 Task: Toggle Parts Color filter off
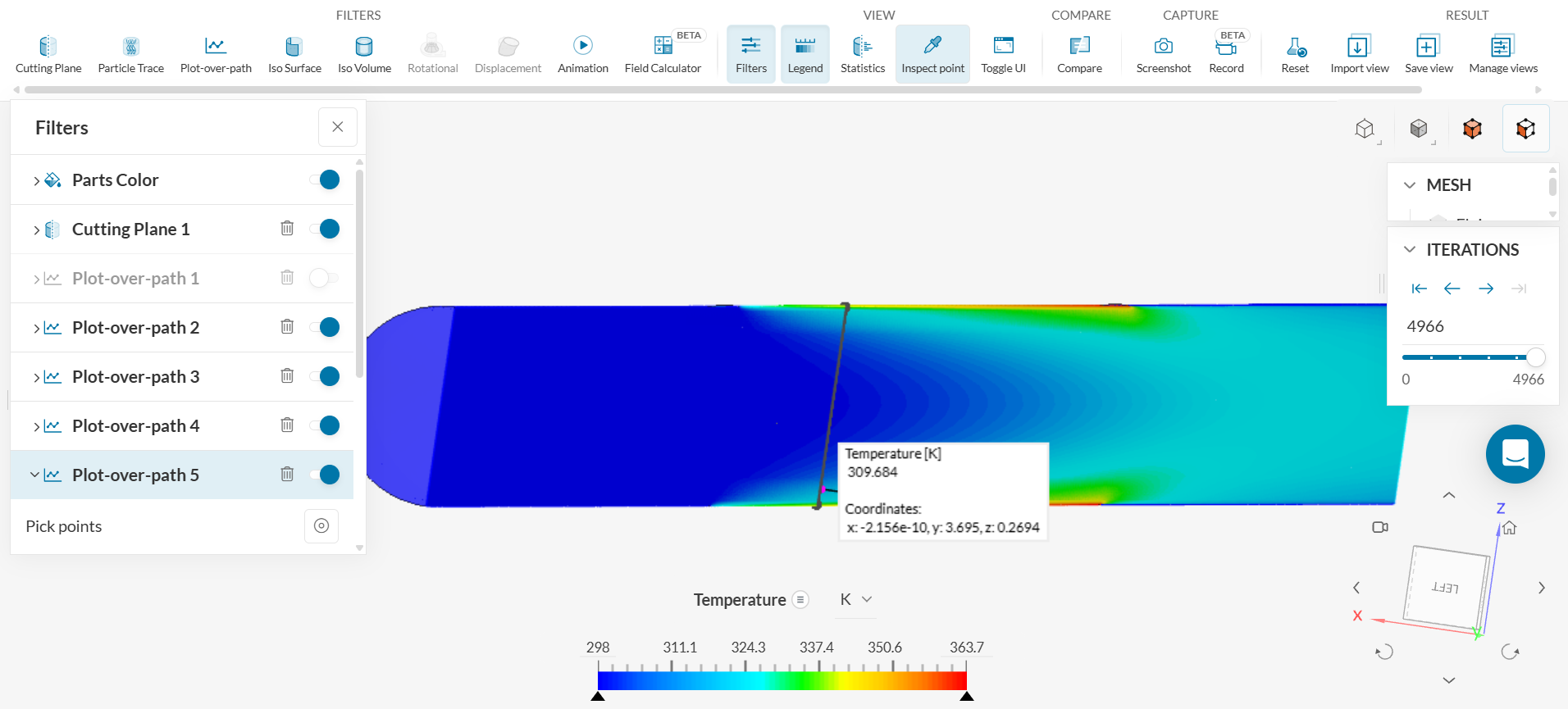pos(325,180)
